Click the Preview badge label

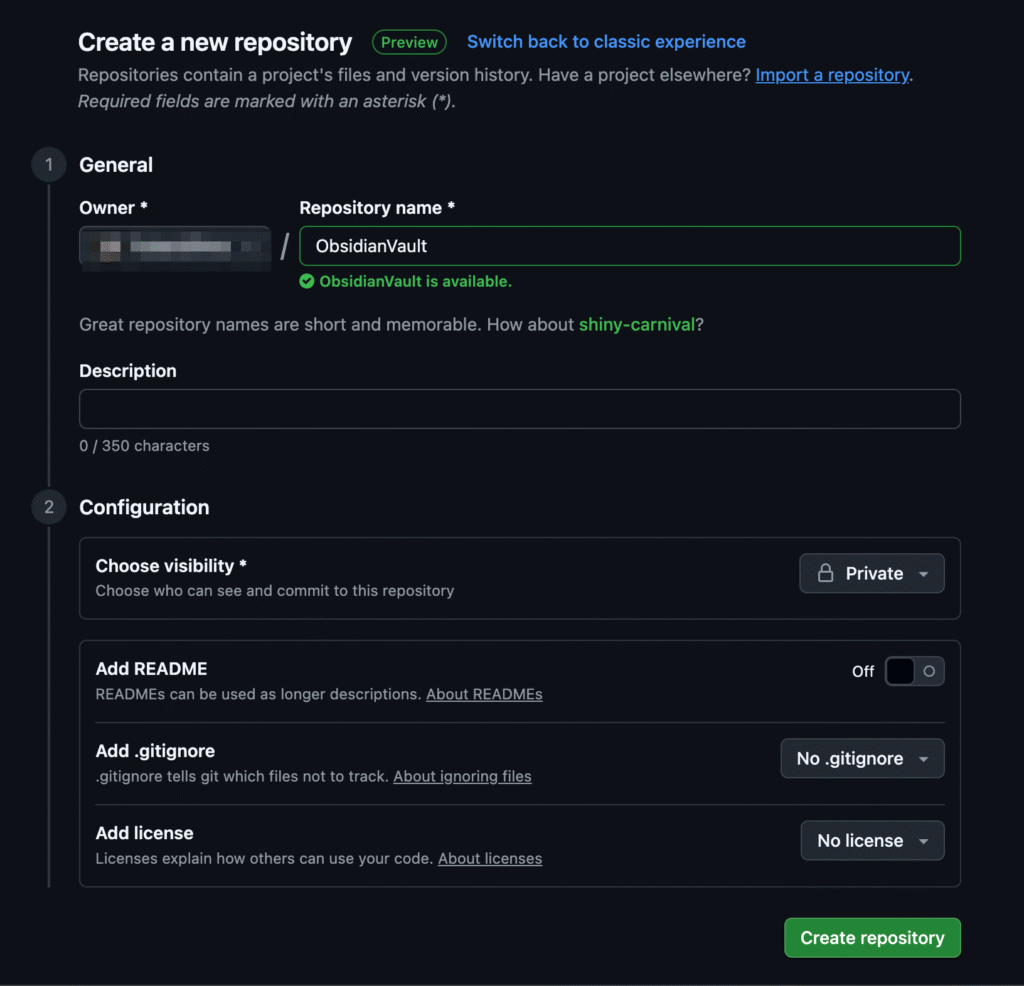409,42
